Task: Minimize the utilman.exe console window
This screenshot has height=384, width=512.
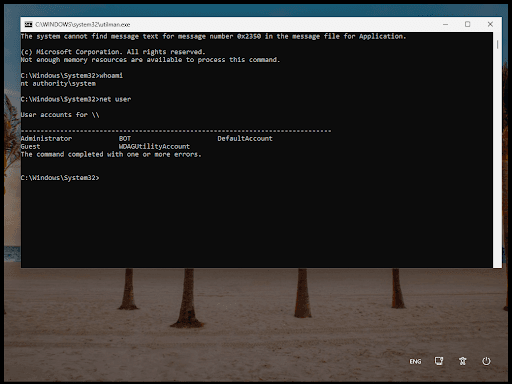Action: 445,24
